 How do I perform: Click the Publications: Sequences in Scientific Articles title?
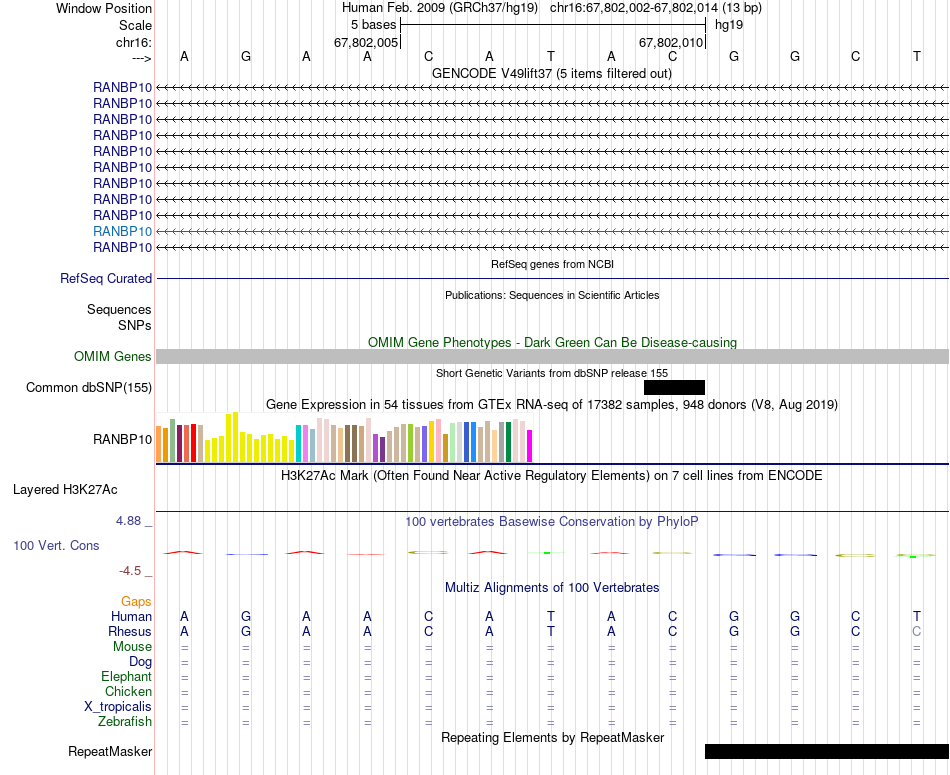coord(552,295)
